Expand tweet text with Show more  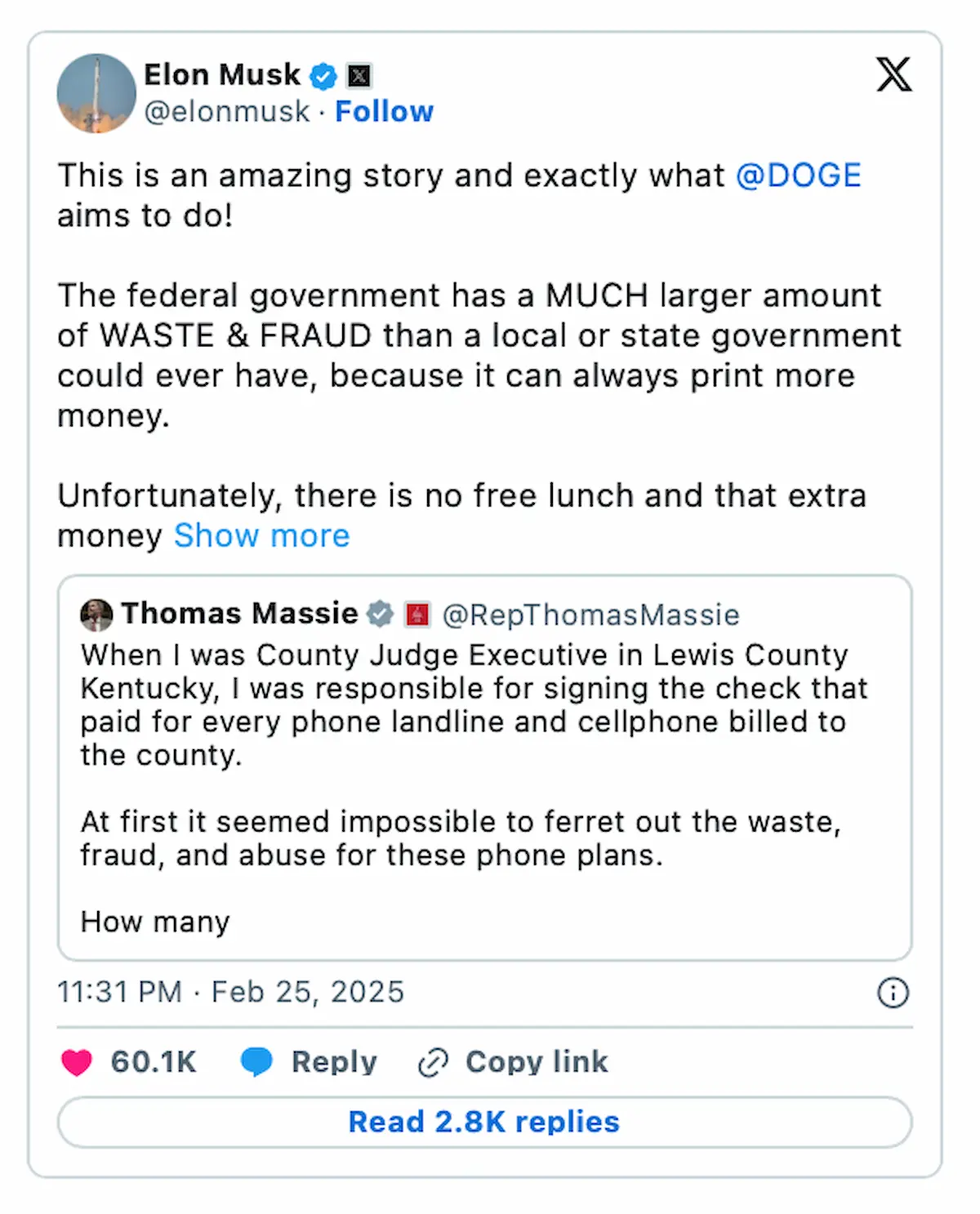click(x=261, y=536)
